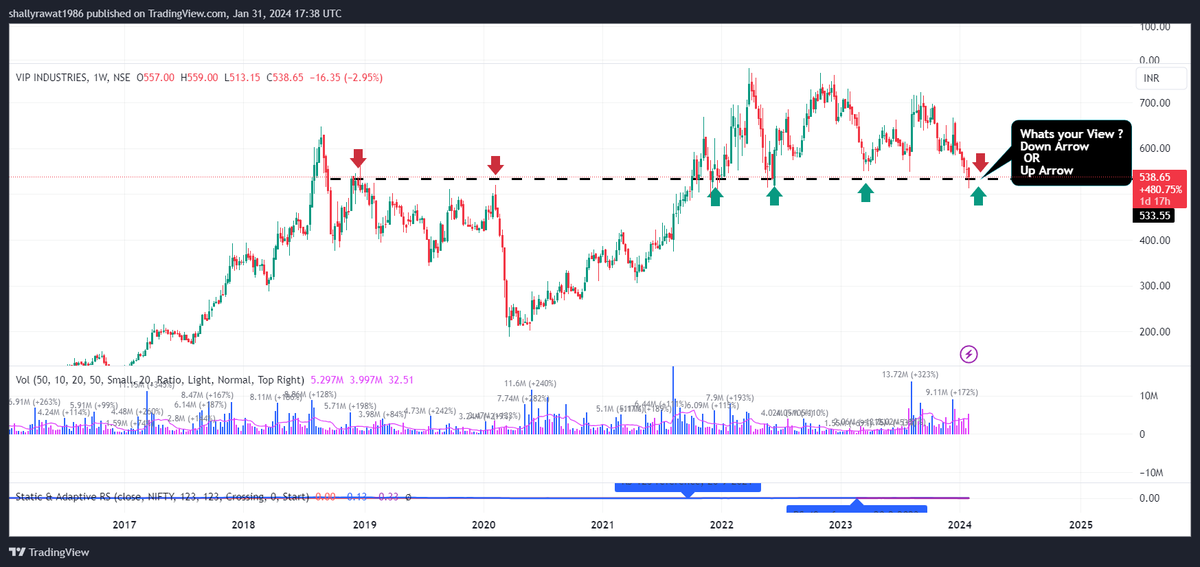
Task: Click the 200.00 price axis label
Action: click(x=1156, y=332)
